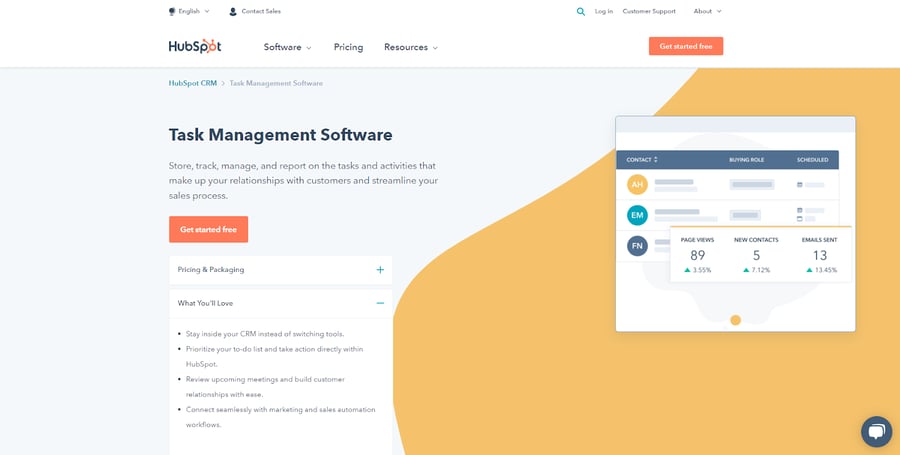This screenshot has height=455, width=900.
Task: Click the globe icon beside English
Action: (172, 11)
